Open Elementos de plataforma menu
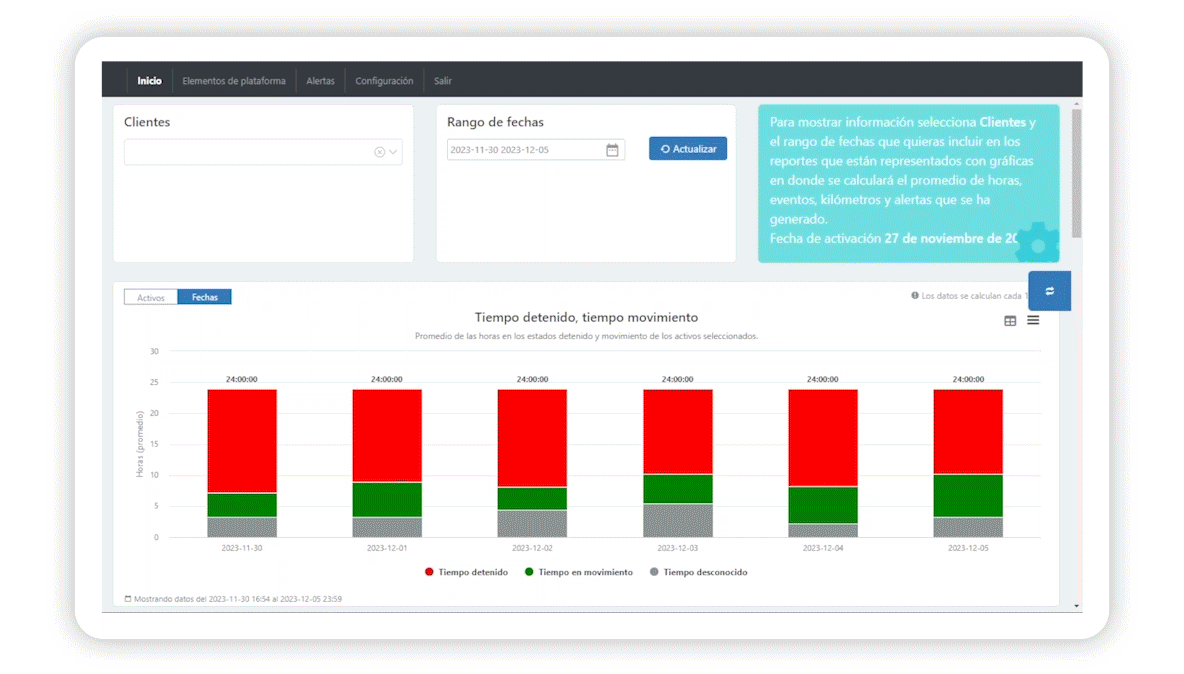 234,81
